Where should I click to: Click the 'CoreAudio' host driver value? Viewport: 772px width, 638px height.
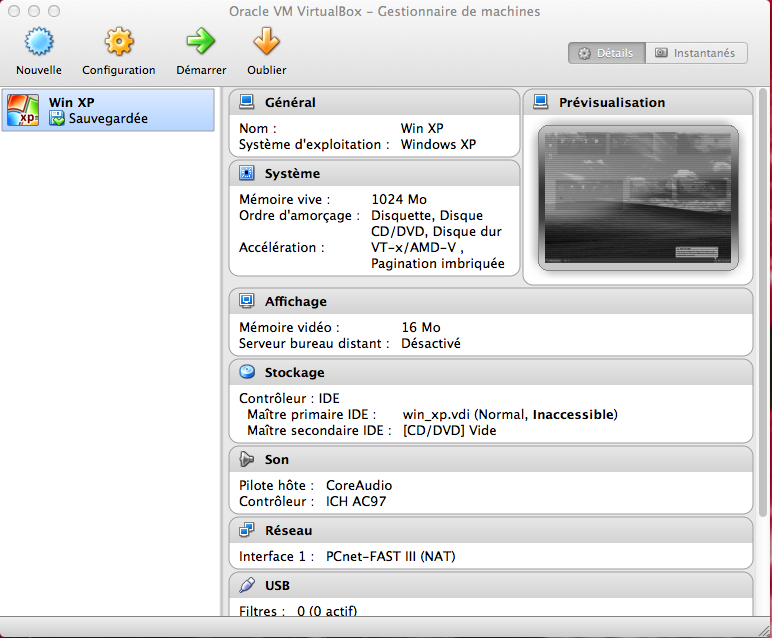[359, 485]
